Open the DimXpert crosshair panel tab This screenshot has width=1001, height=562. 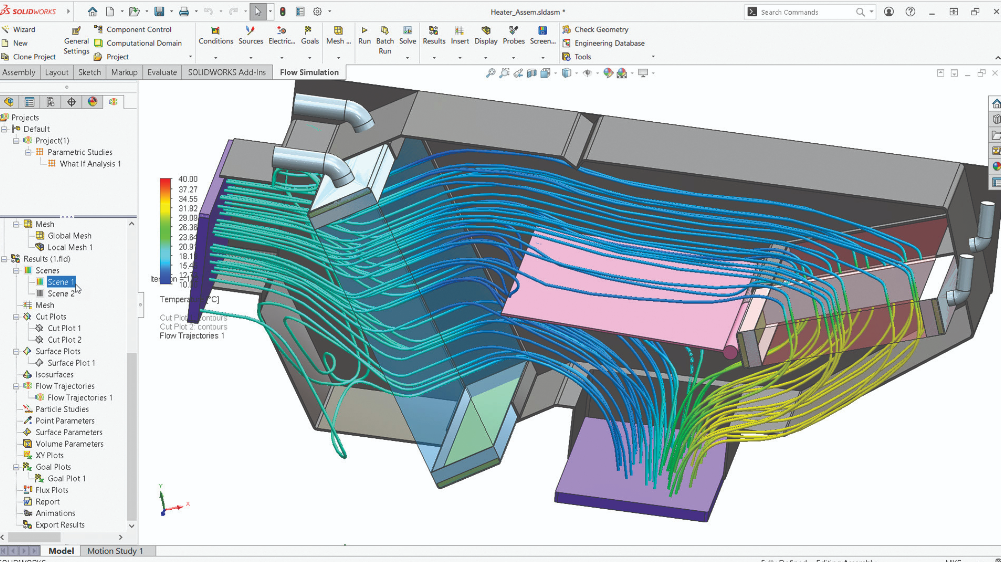pyautogui.click(x=72, y=102)
